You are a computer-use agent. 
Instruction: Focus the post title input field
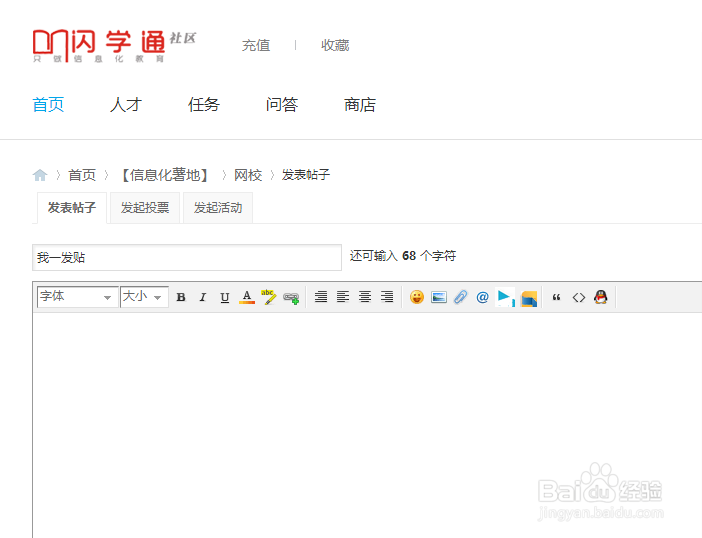[187, 257]
